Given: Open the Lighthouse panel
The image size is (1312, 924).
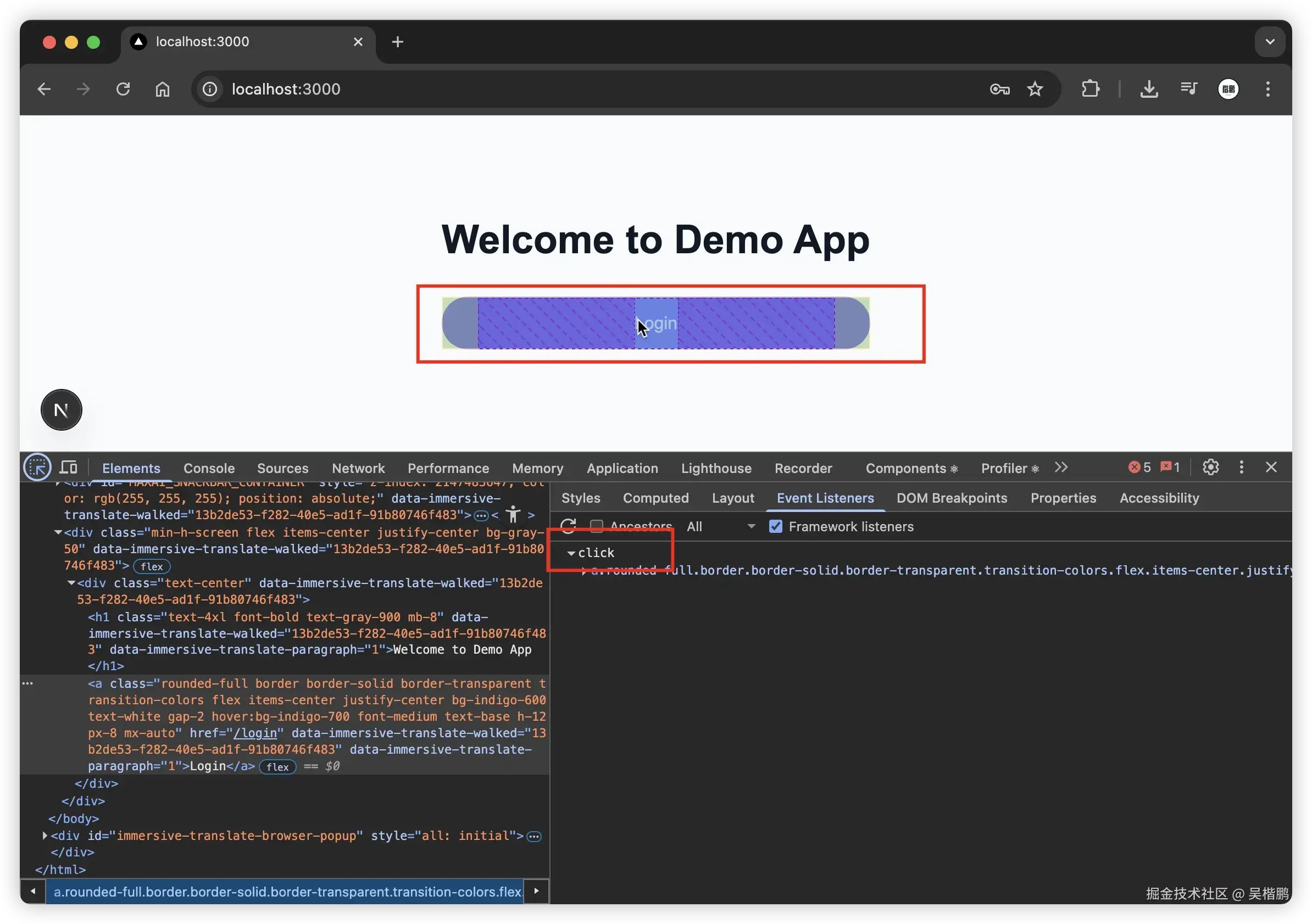Looking at the screenshot, I should pos(716,468).
